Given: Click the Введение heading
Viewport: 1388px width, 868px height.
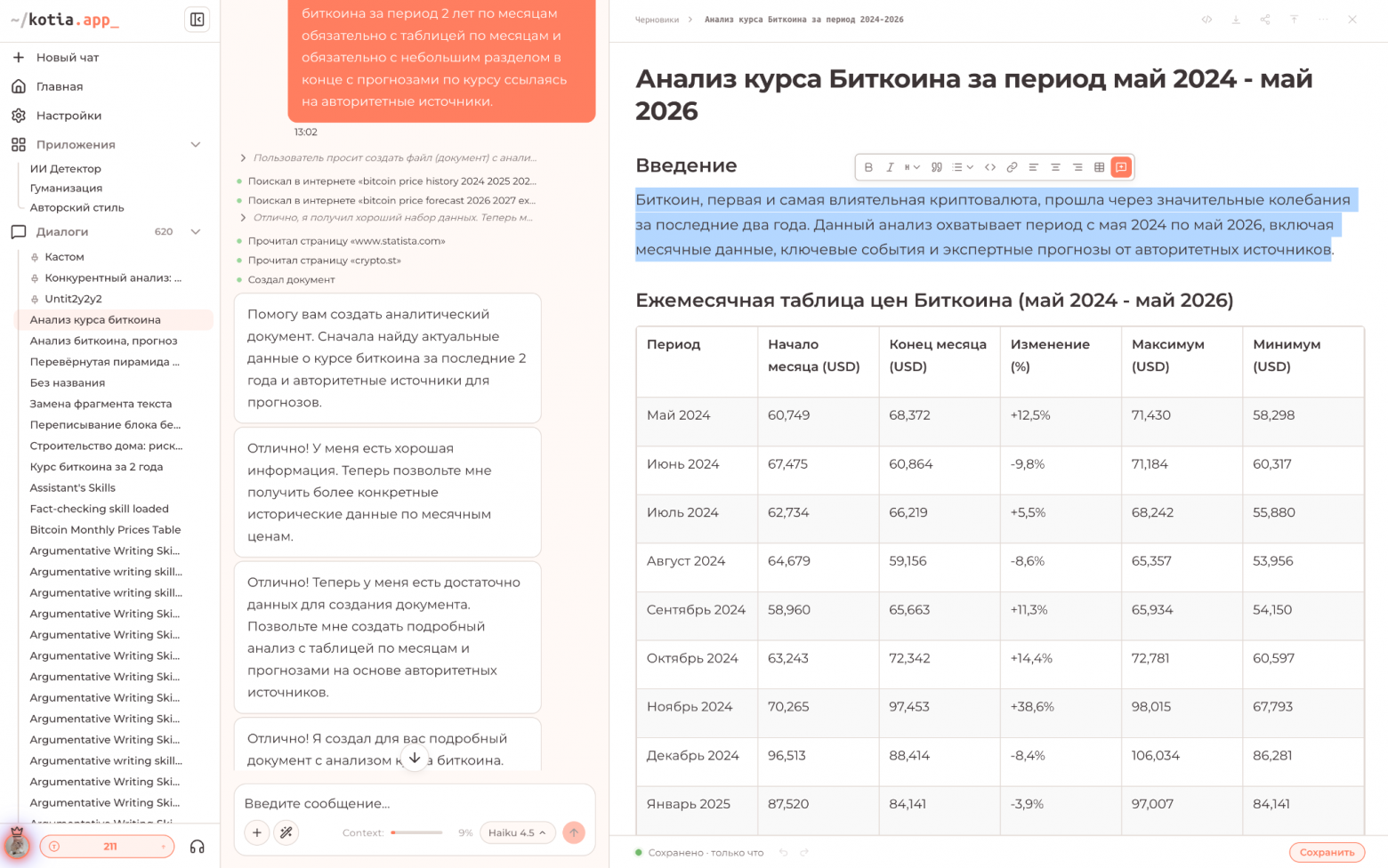Looking at the screenshot, I should click(x=686, y=165).
